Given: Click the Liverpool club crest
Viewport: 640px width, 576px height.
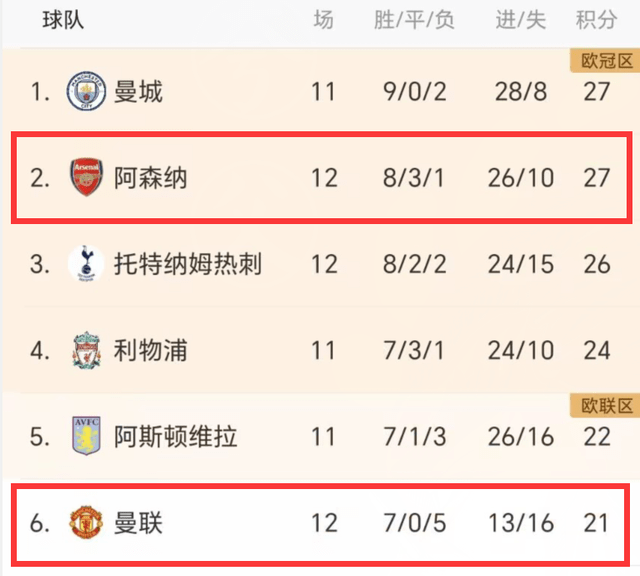Looking at the screenshot, I should (87, 350).
